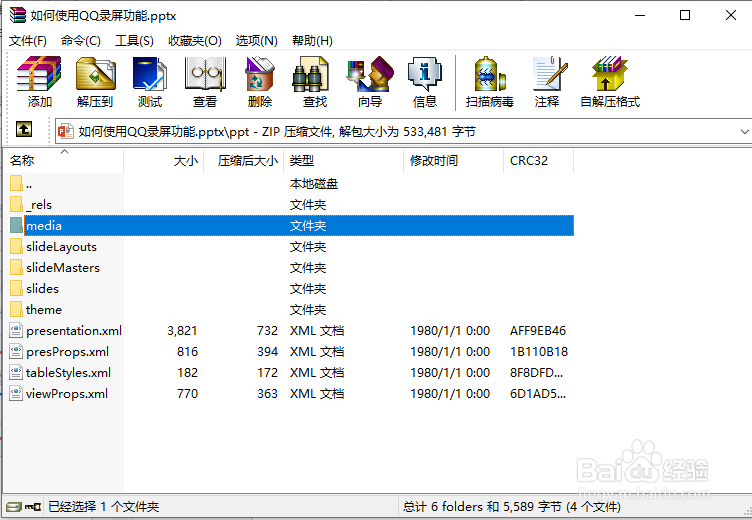Image resolution: width=752 pixels, height=520 pixels.
Task: Click CRC32 value 1B110B18
Action: click(539, 352)
